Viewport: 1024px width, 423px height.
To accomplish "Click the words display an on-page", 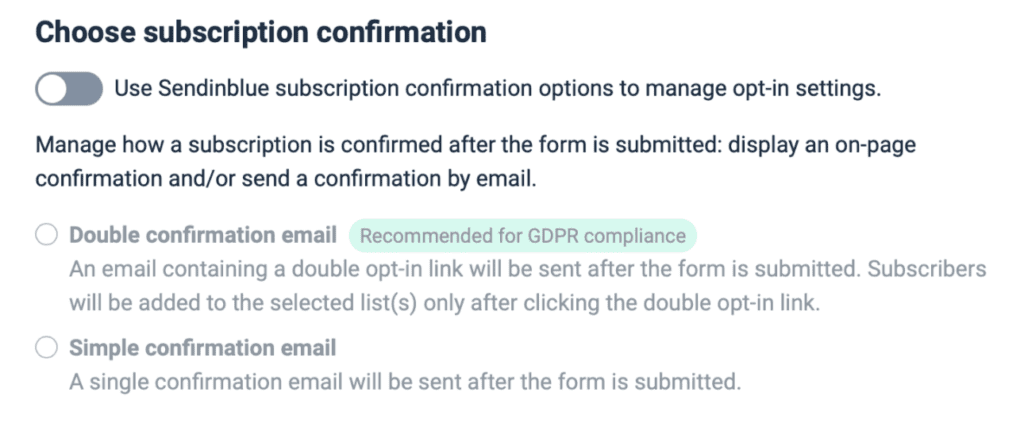I will pos(822,145).
